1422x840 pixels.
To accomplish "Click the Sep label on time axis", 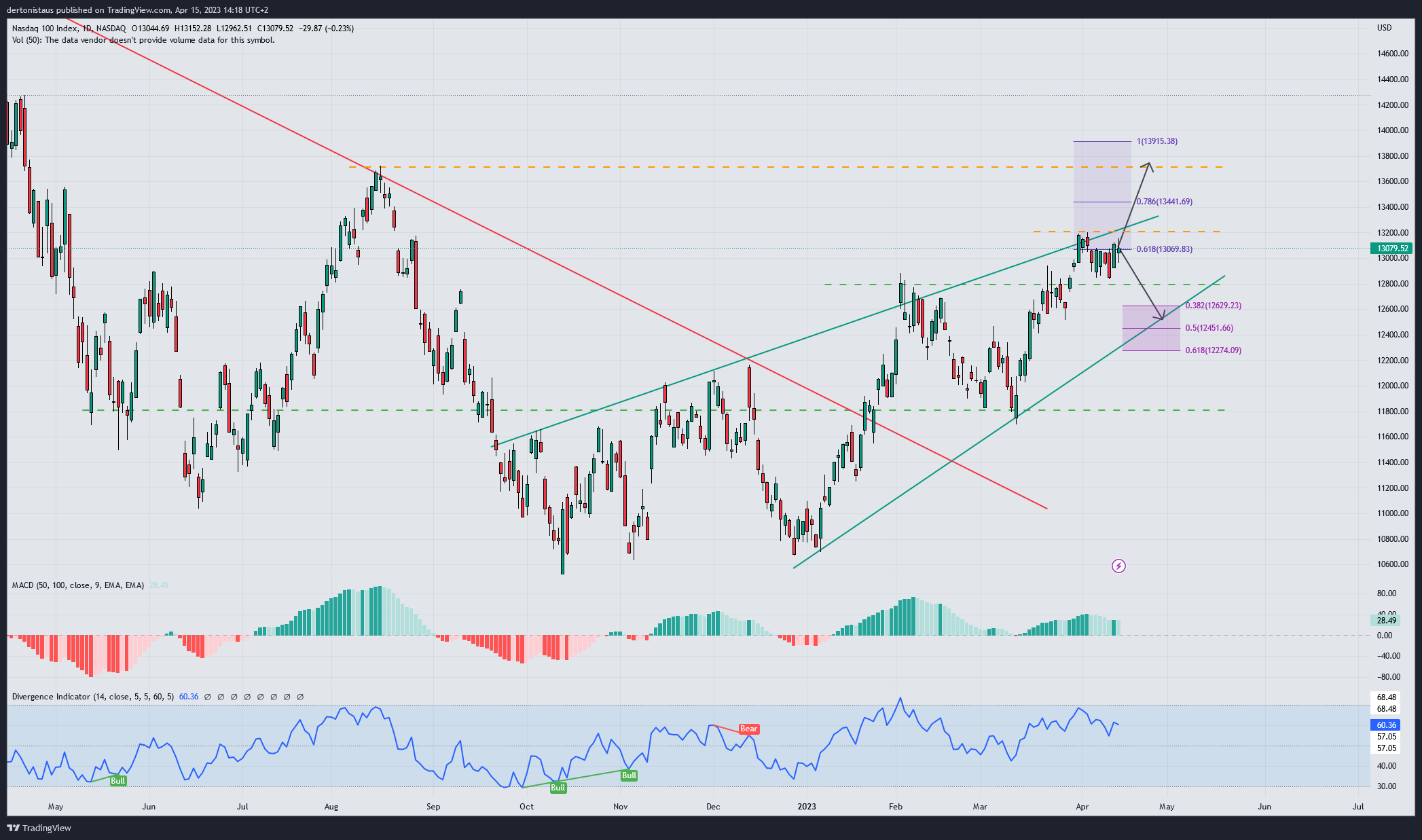I will point(433,807).
